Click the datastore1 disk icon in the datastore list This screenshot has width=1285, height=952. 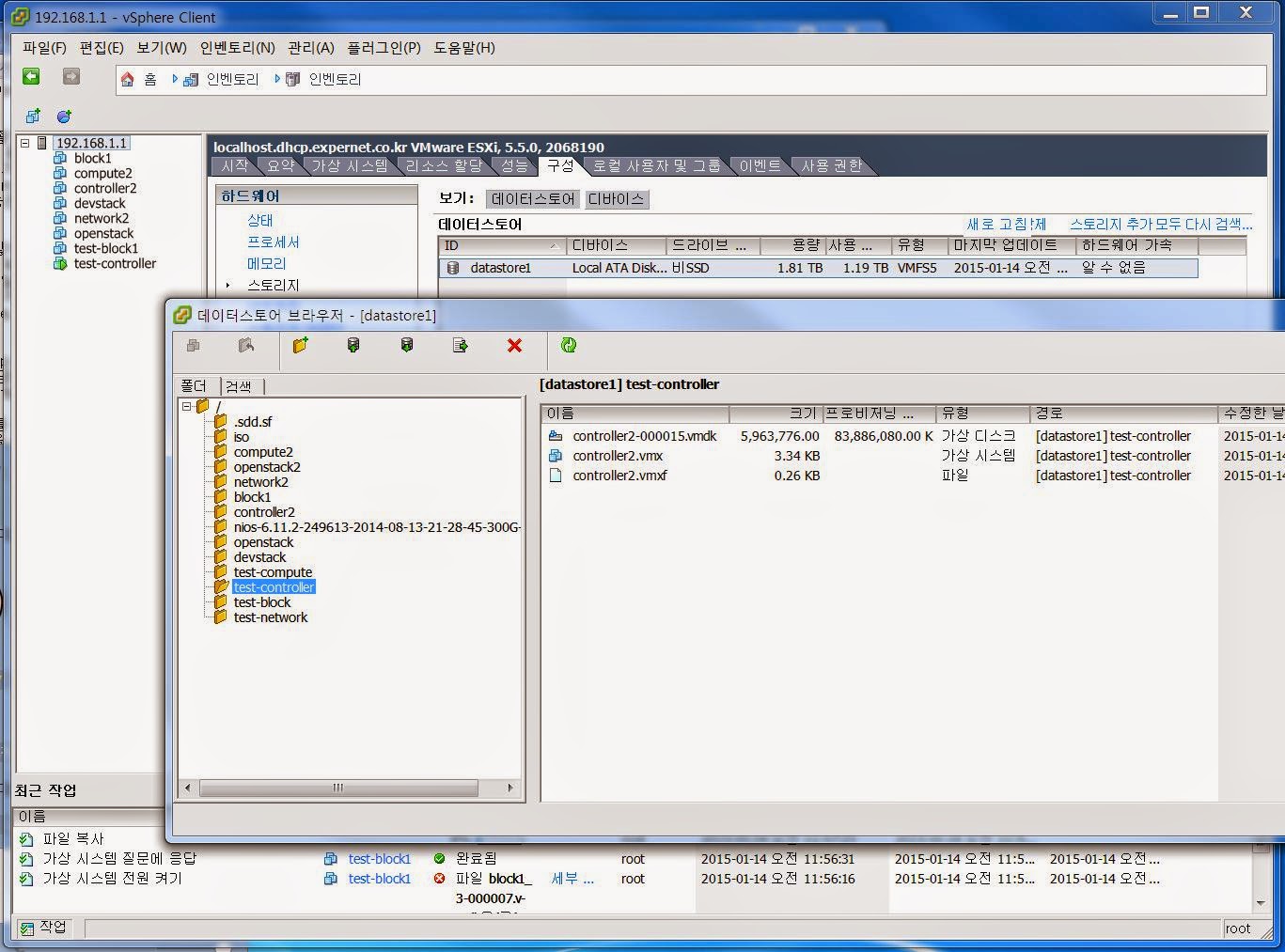tap(453, 268)
